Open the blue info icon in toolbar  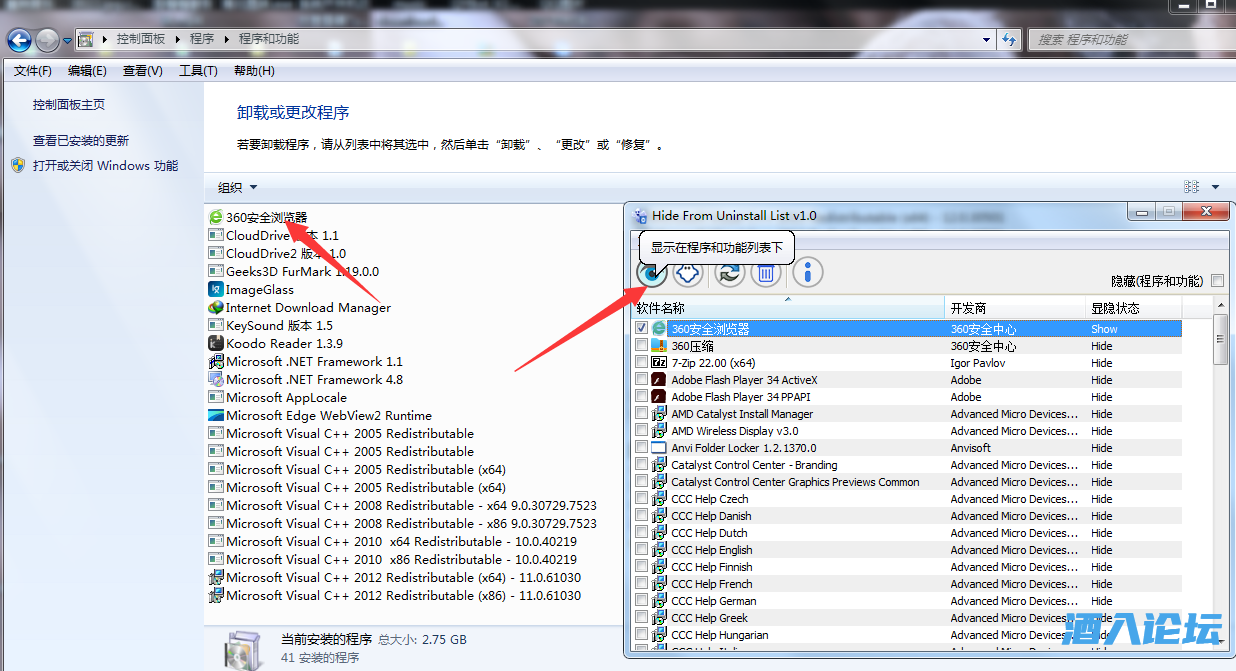point(808,272)
